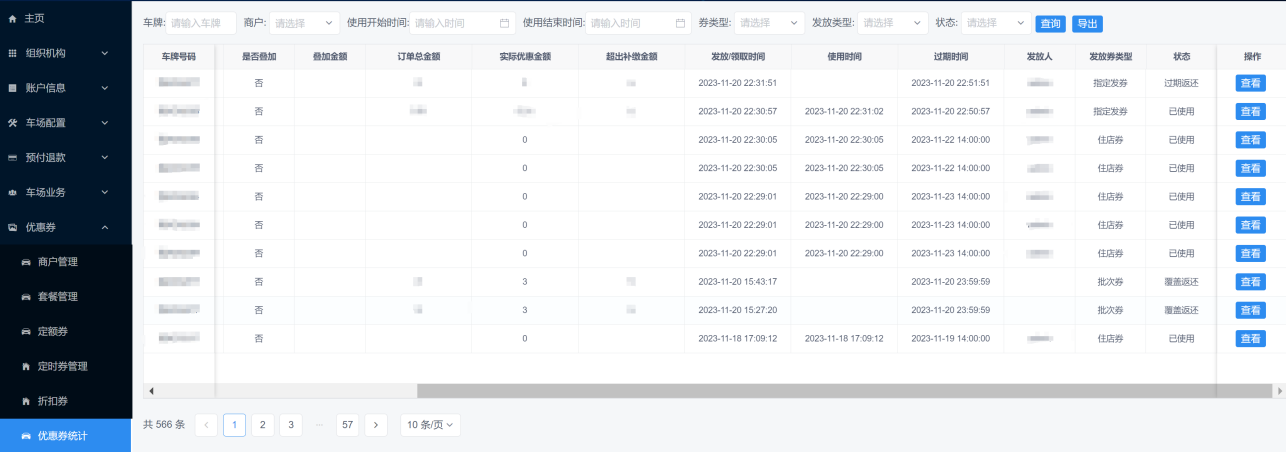Viewport: 1286px width, 452px height.
Task: Click the 查询 search button
Action: 1050,24
